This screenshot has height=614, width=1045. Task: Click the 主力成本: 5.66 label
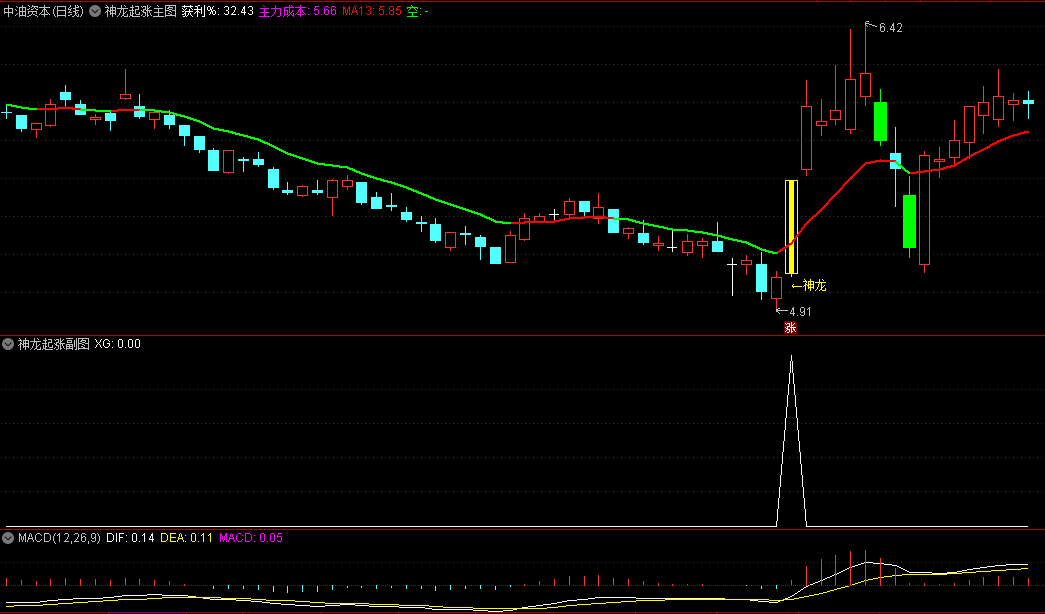[x=297, y=11]
